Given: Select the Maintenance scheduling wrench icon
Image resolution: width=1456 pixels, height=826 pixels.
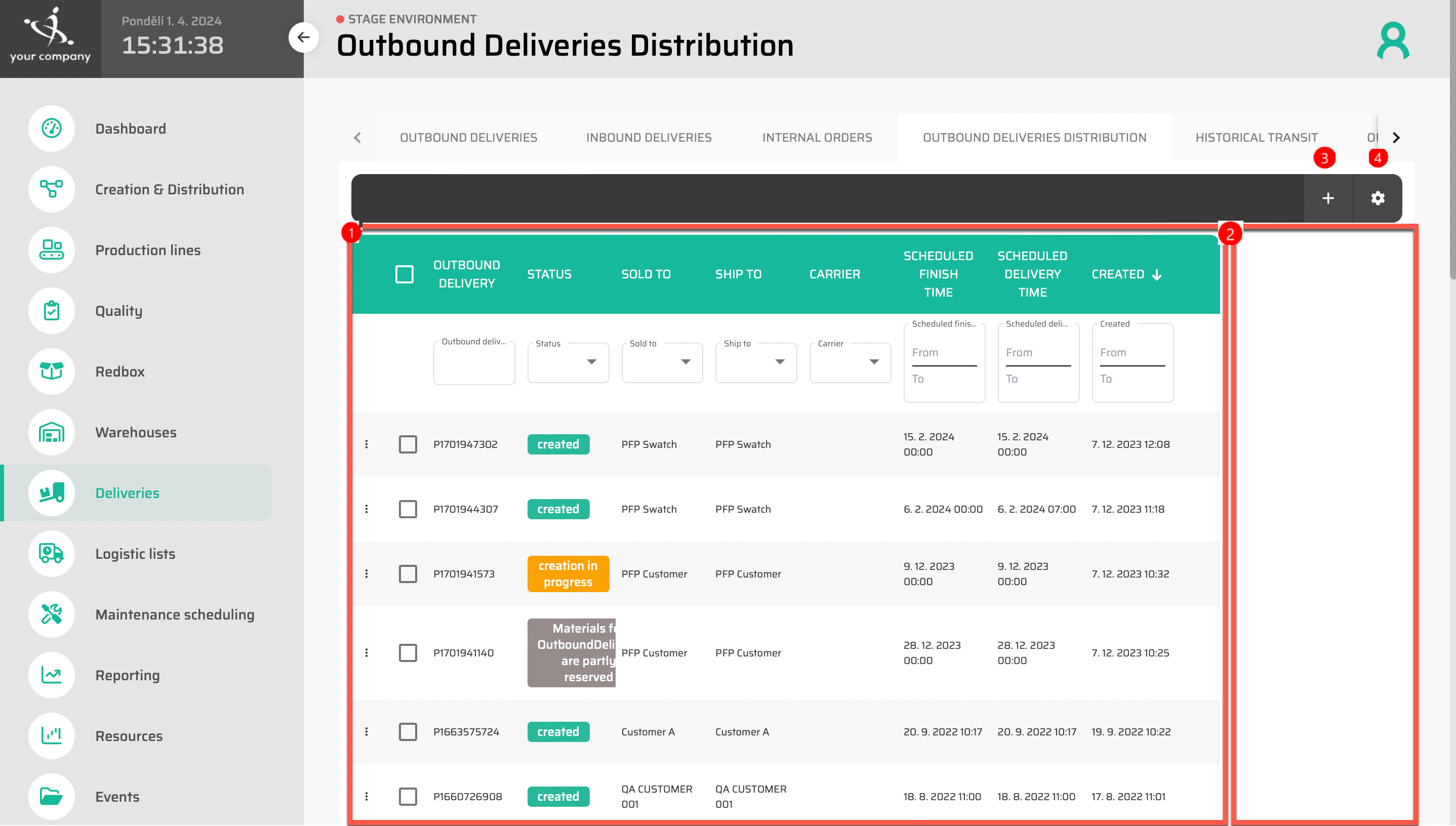Looking at the screenshot, I should (51, 614).
